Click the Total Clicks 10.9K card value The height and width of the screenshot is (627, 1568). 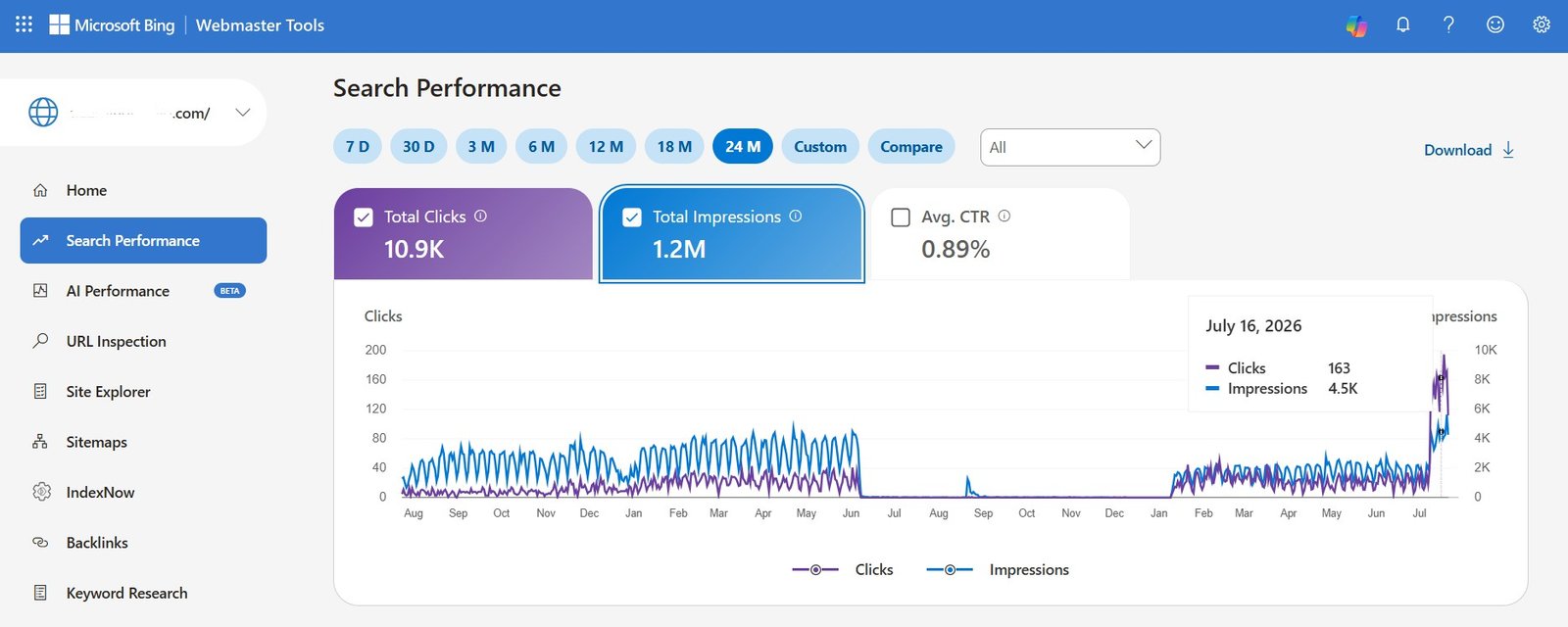tap(414, 249)
